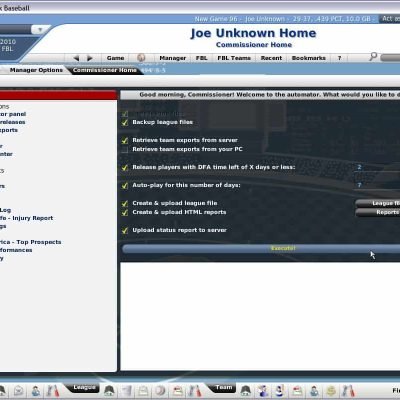Click the second player figure icon in Team group
The width and height of the screenshot is (400, 400).
pyautogui.click(x=280, y=391)
